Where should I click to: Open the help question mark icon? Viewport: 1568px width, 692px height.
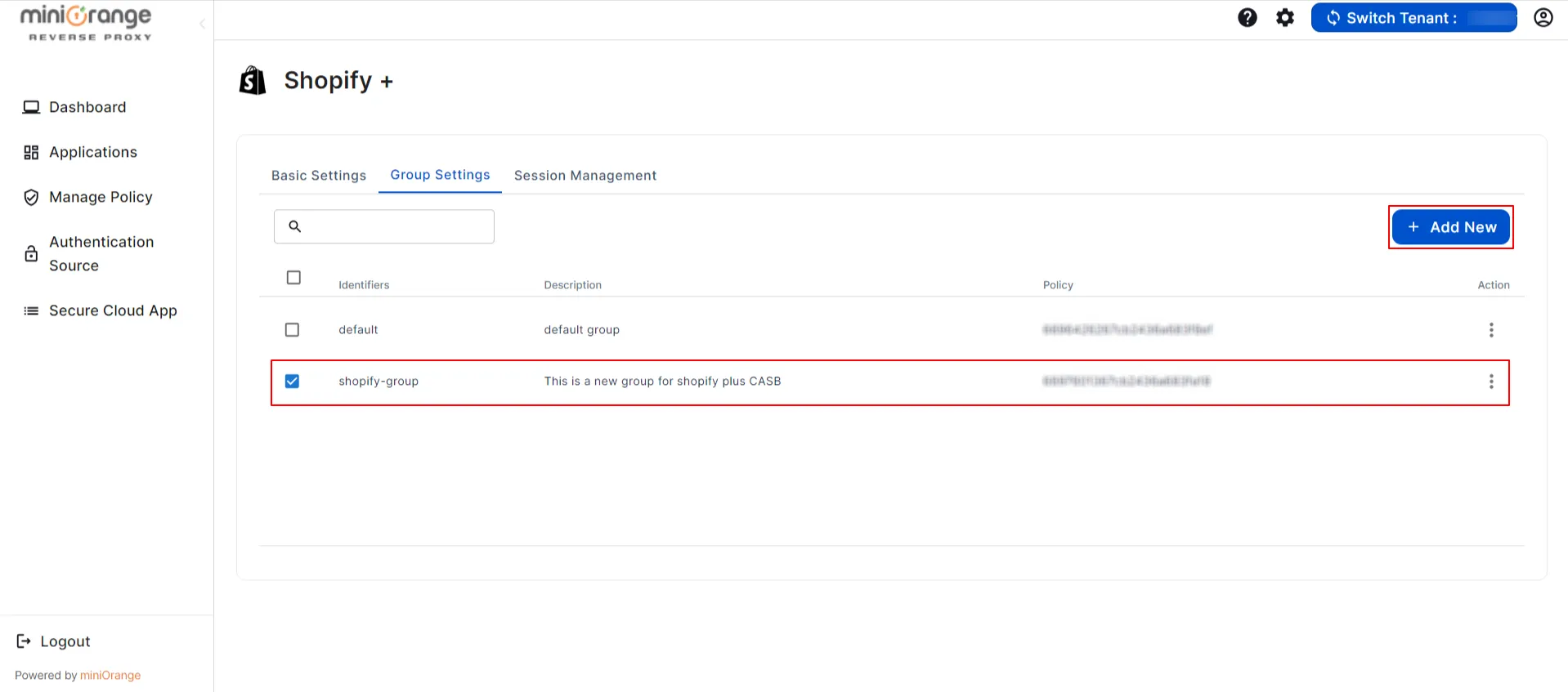[x=1247, y=18]
